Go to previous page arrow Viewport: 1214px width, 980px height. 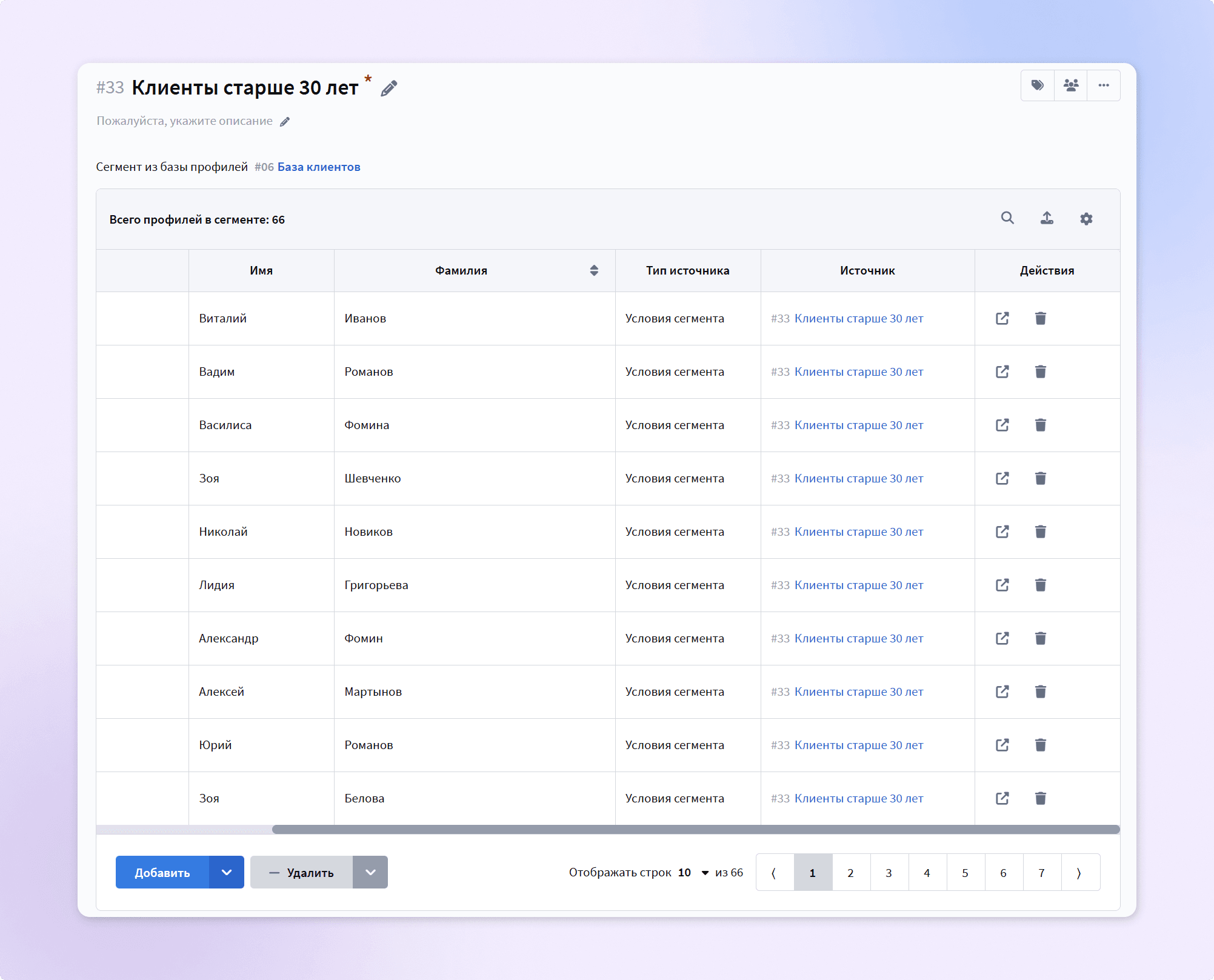point(774,873)
